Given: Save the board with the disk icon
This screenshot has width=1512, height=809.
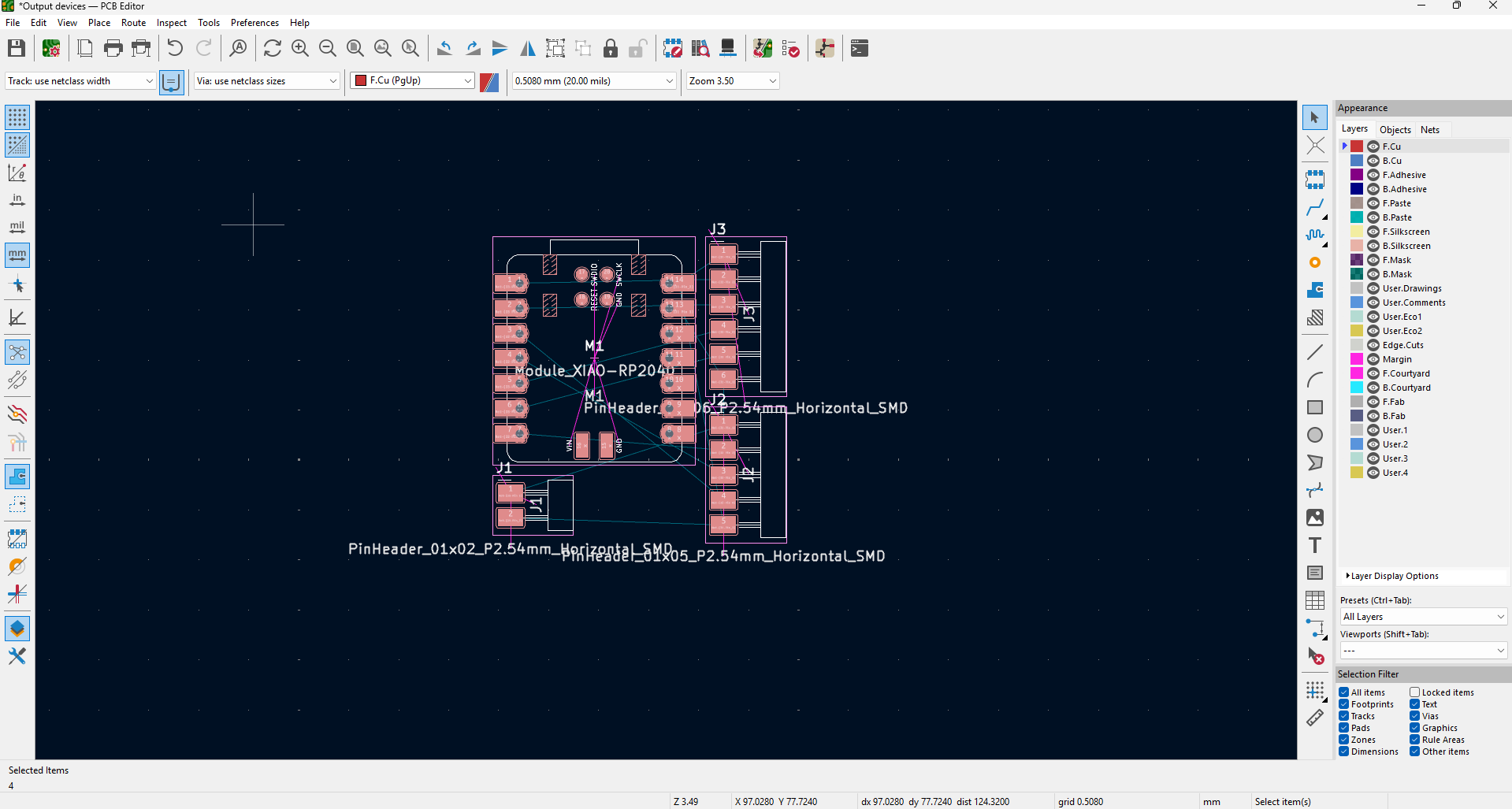Looking at the screenshot, I should click(17, 49).
